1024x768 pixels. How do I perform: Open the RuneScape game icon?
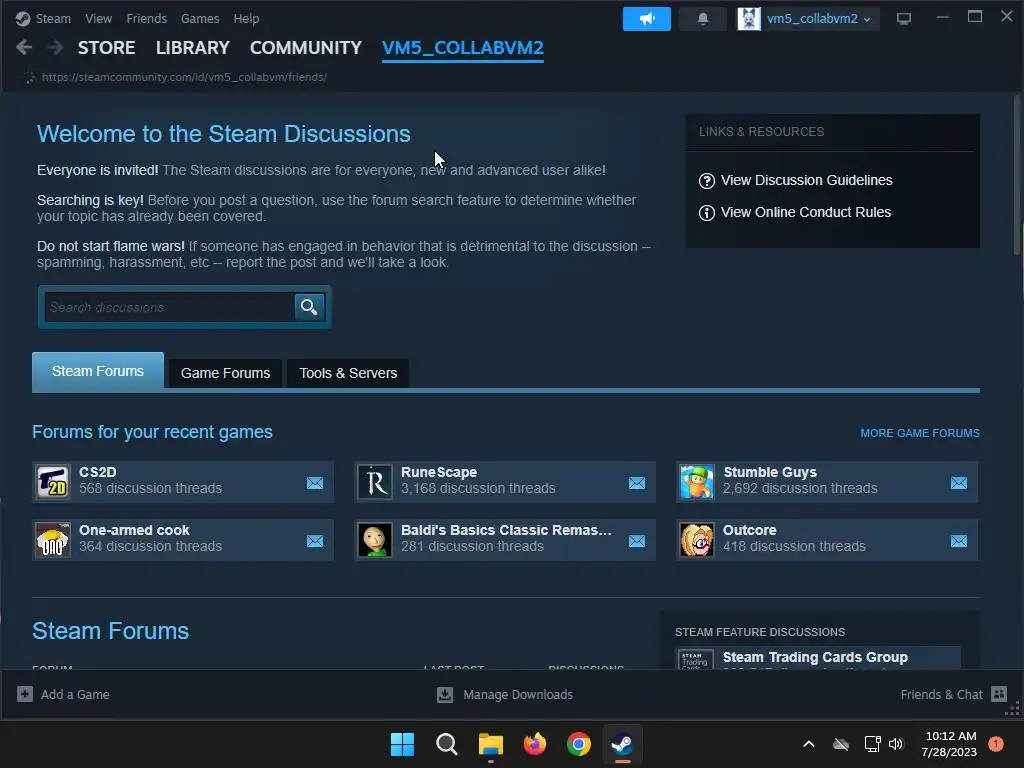[375, 482]
